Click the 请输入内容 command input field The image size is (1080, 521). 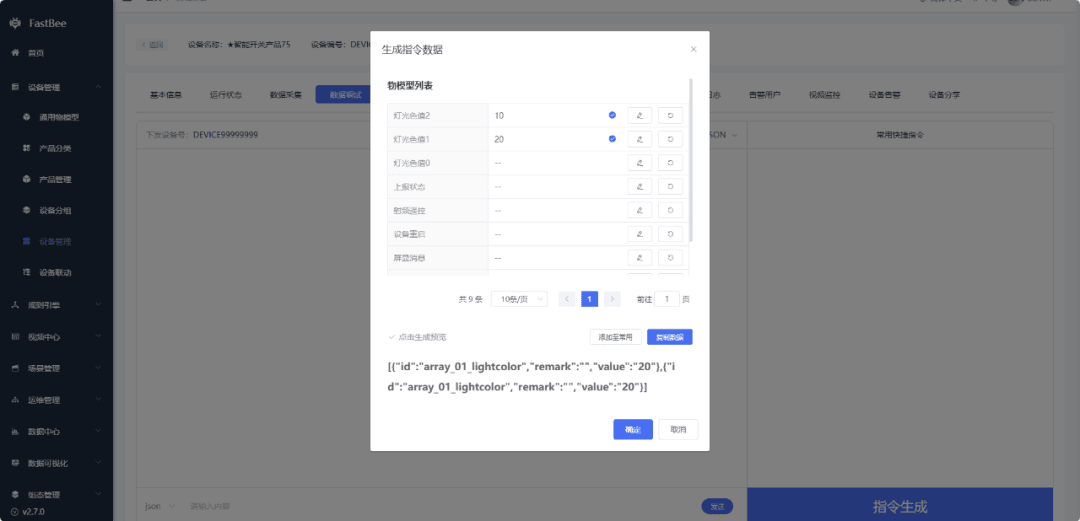[x=441, y=507]
